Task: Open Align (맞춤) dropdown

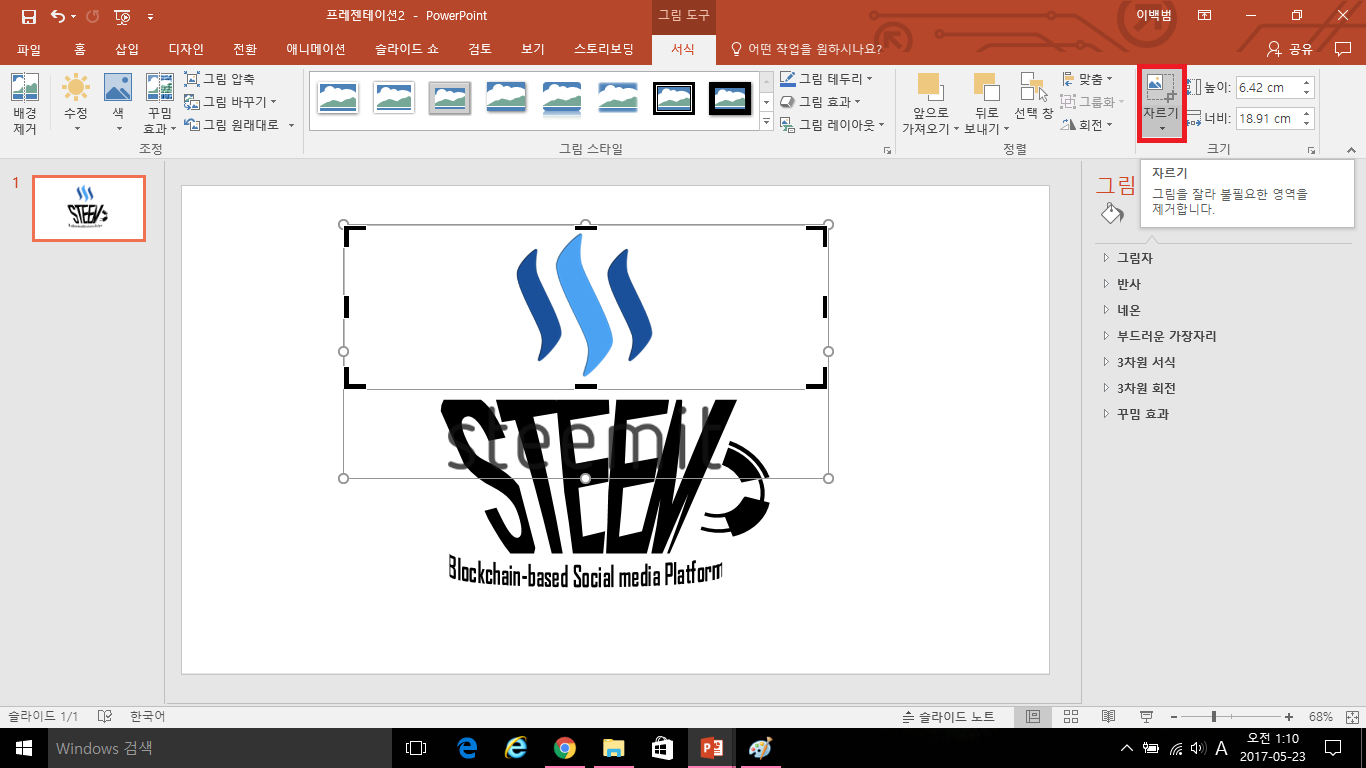Action: click(x=1088, y=78)
